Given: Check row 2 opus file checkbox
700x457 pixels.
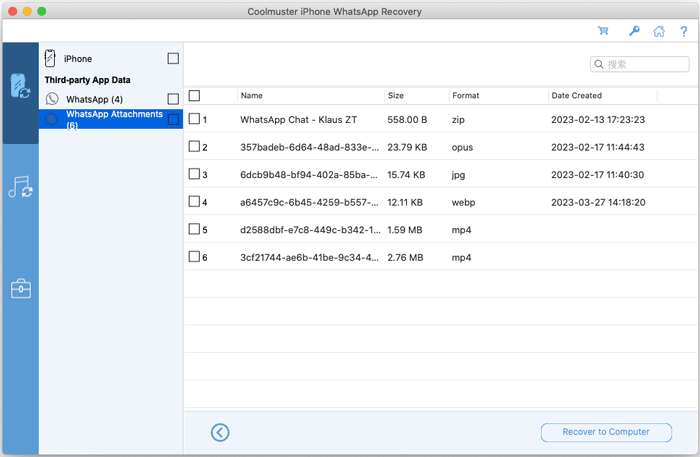Looking at the screenshot, I should [x=194, y=146].
